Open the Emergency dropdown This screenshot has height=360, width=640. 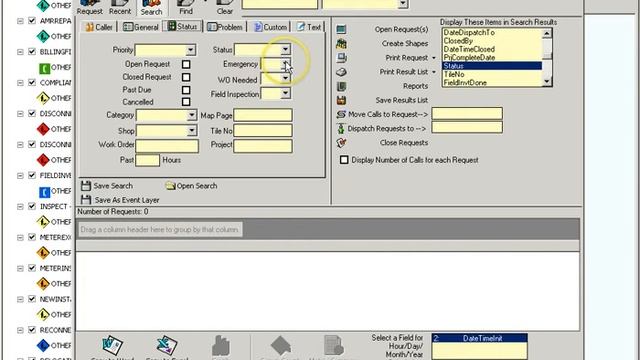pos(285,64)
